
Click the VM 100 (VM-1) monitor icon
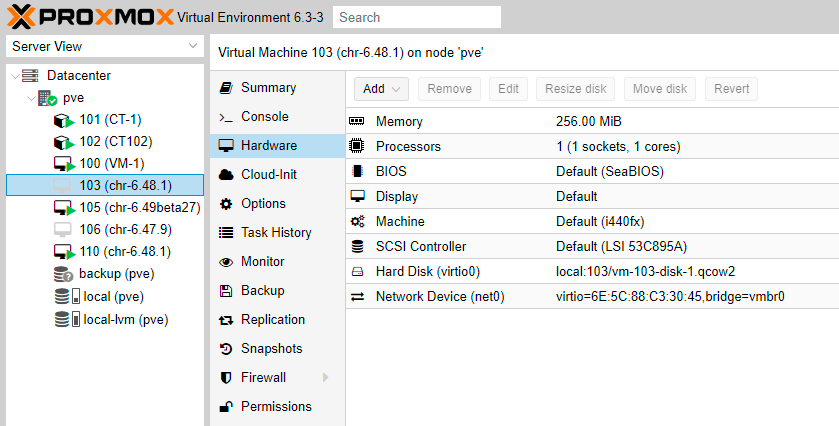[64, 163]
